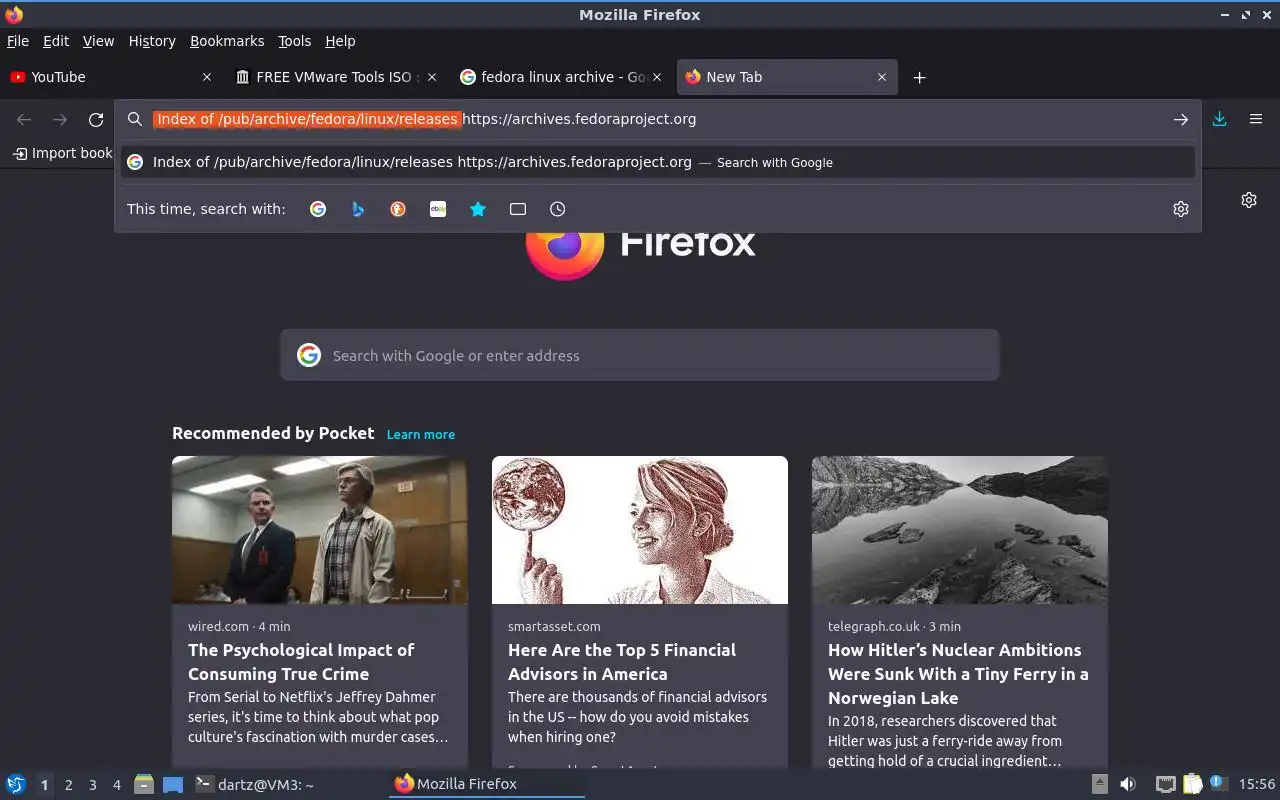The width and height of the screenshot is (1280, 800).
Task: Open True Crime article thumbnail
Action: [x=320, y=530]
